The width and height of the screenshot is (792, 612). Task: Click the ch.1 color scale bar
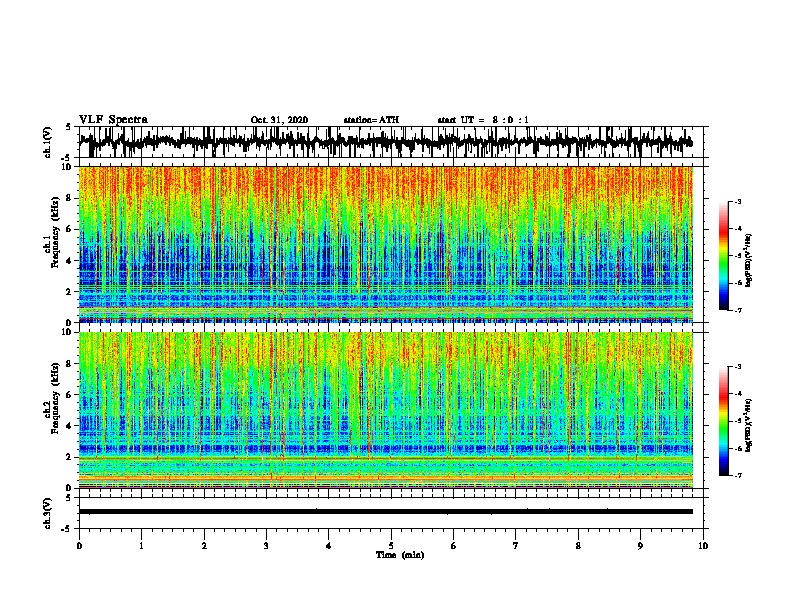click(723, 256)
